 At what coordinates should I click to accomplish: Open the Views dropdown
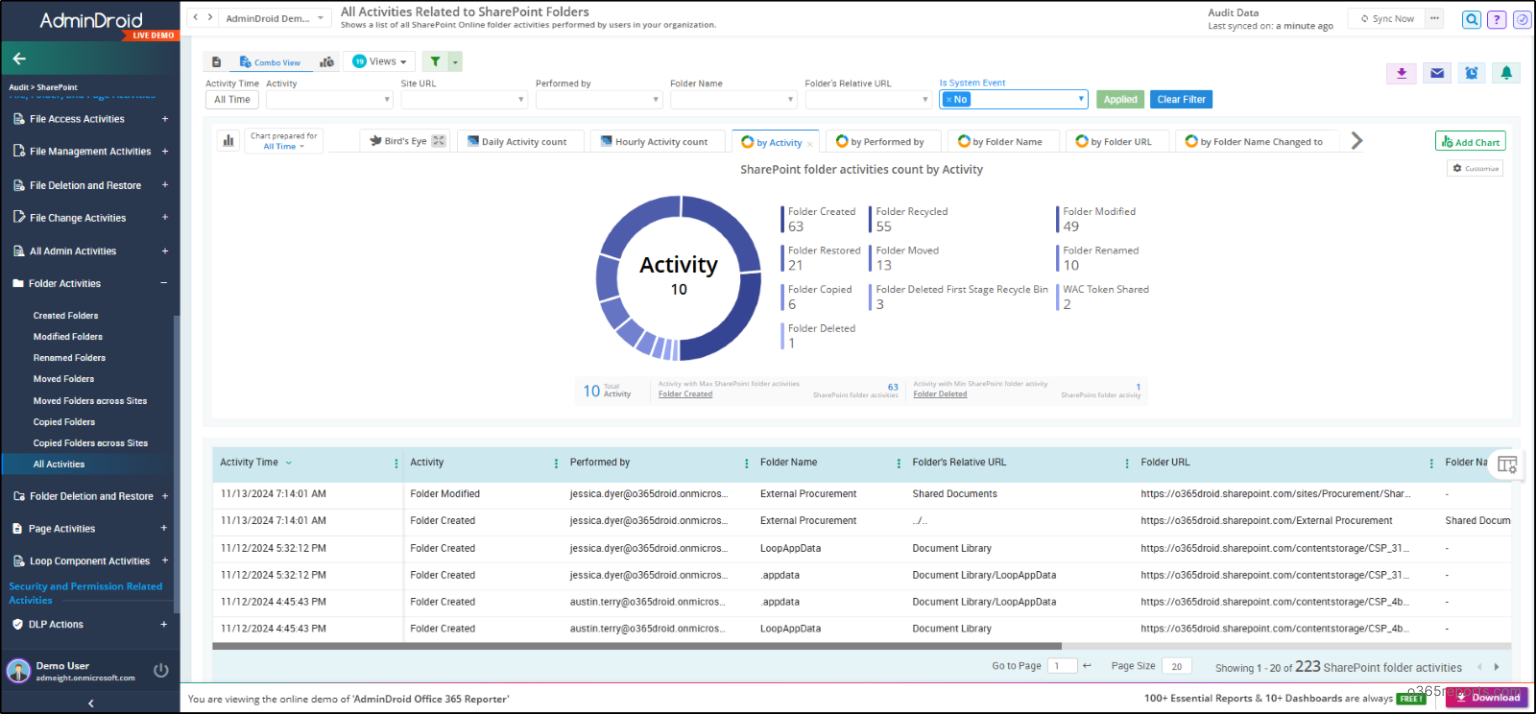[379, 62]
